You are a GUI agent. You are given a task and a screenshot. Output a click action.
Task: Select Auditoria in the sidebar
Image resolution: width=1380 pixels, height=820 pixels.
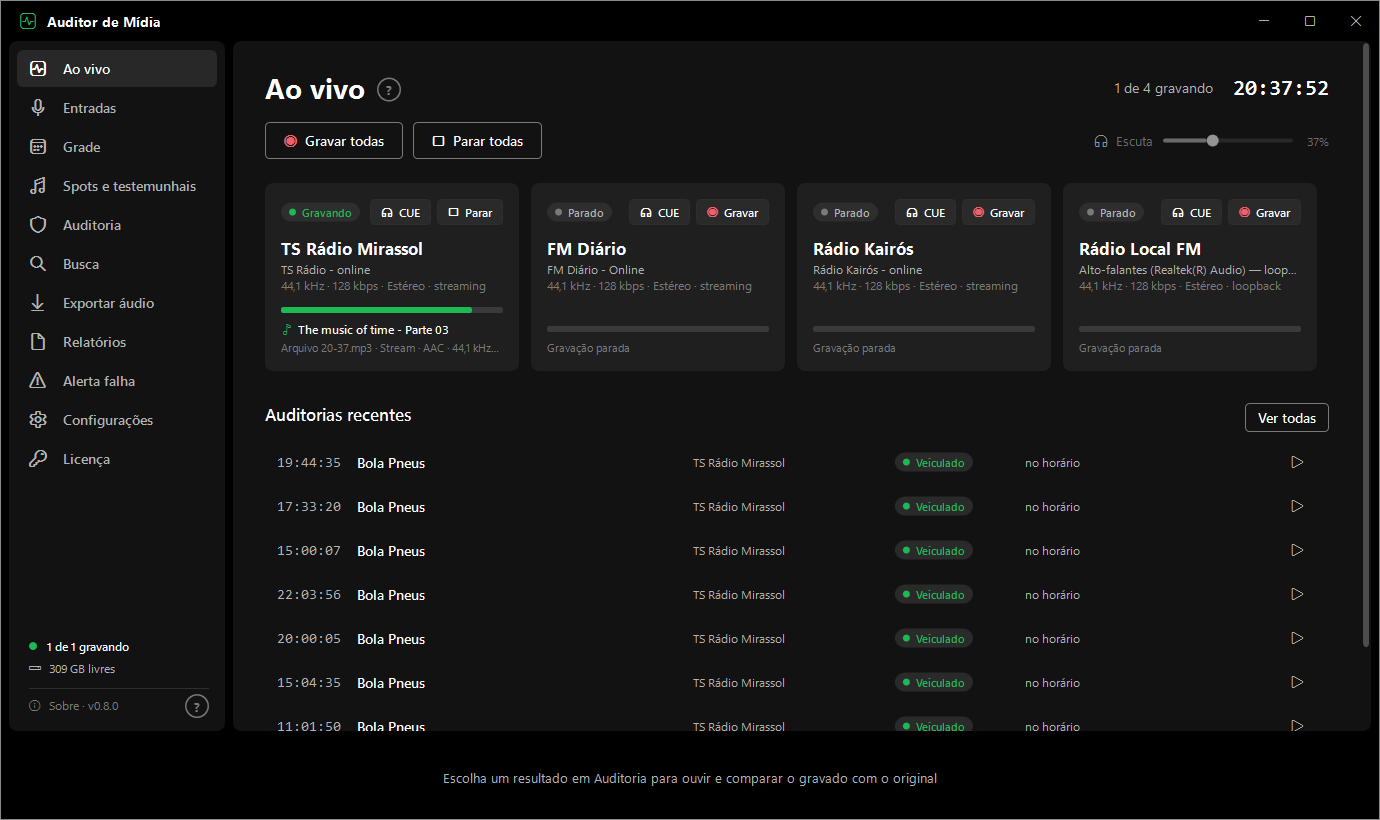click(x=117, y=225)
